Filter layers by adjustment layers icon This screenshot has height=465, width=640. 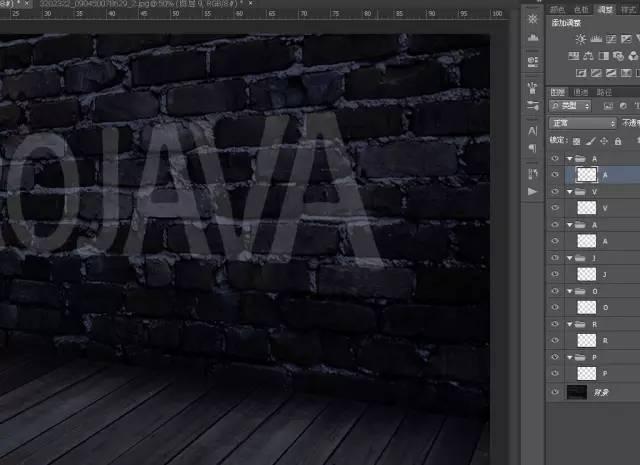pyautogui.click(x=623, y=106)
